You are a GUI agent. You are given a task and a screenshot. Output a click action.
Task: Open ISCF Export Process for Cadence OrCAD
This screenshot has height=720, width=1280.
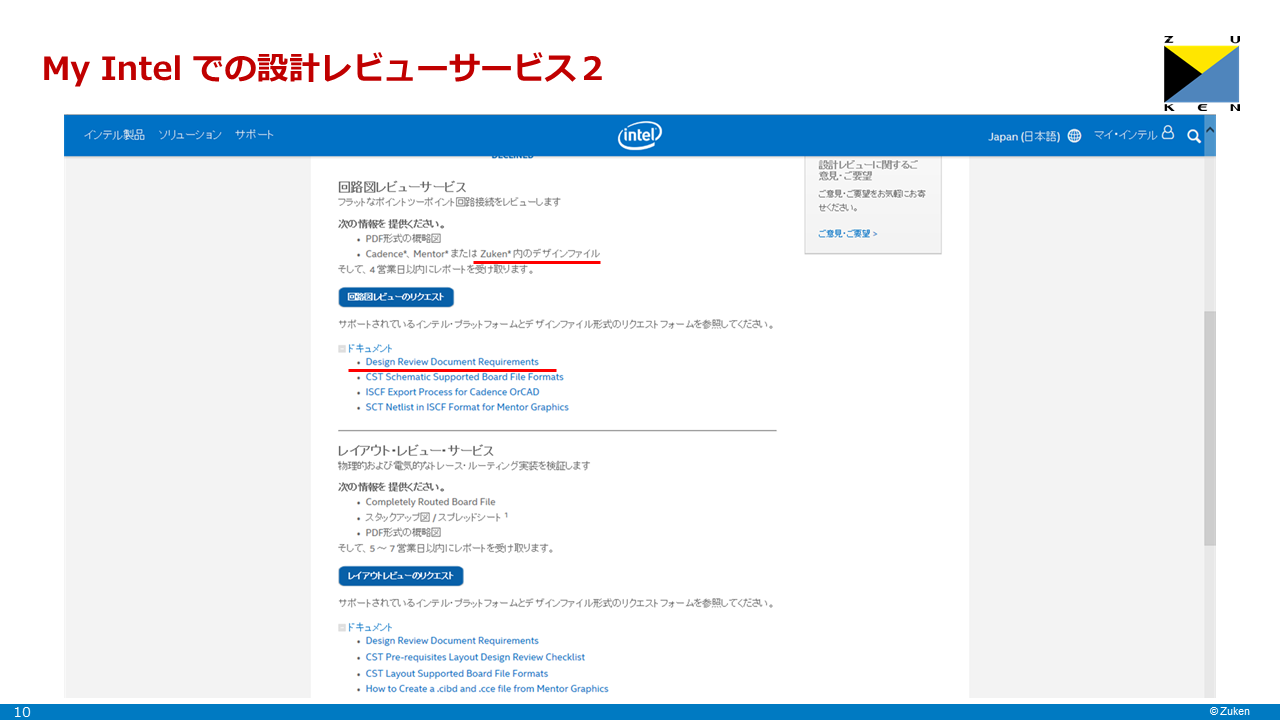point(452,392)
